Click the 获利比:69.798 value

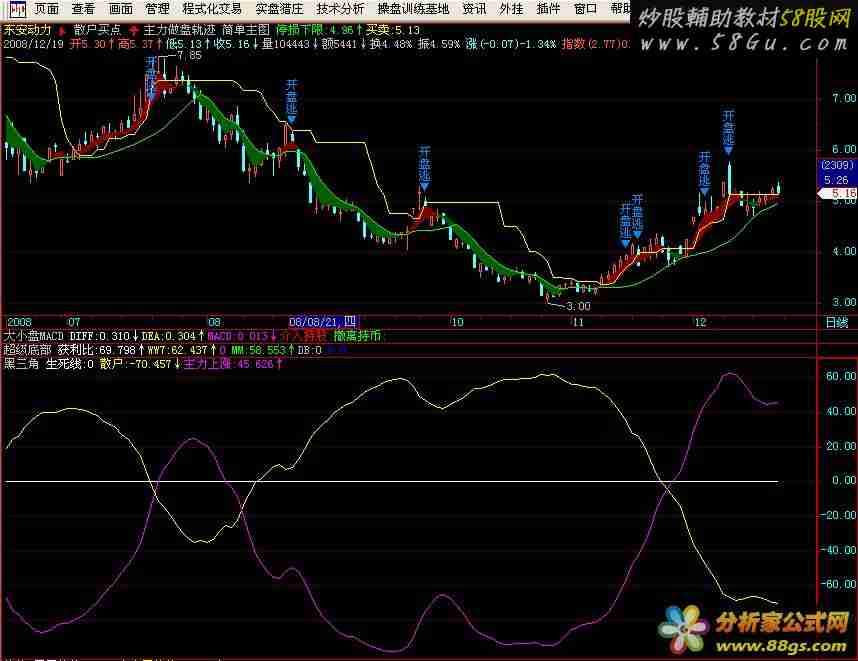click(x=97, y=350)
